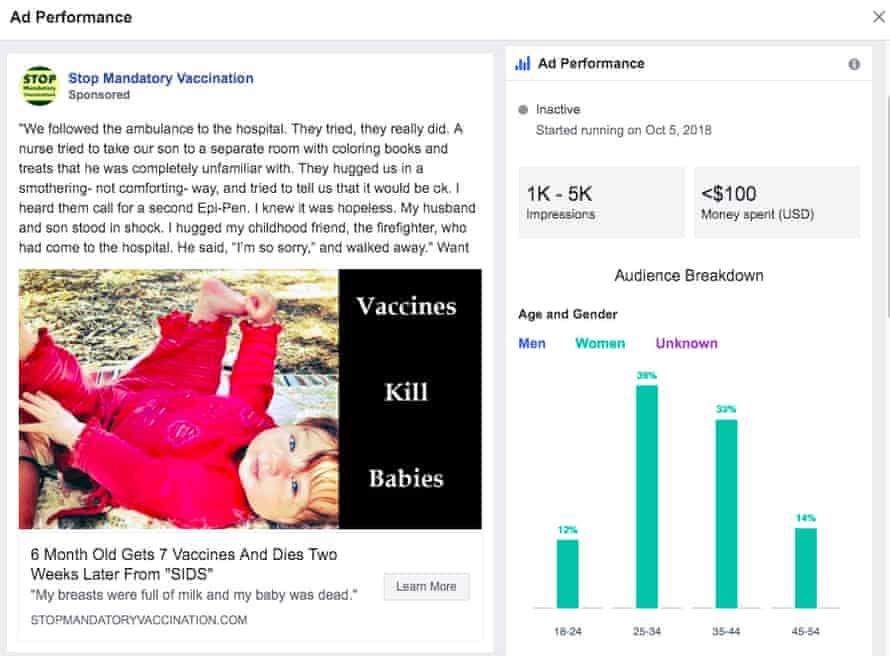
Task: Click the Stop Mandatory Vaccination page logo
Action: tap(40, 86)
